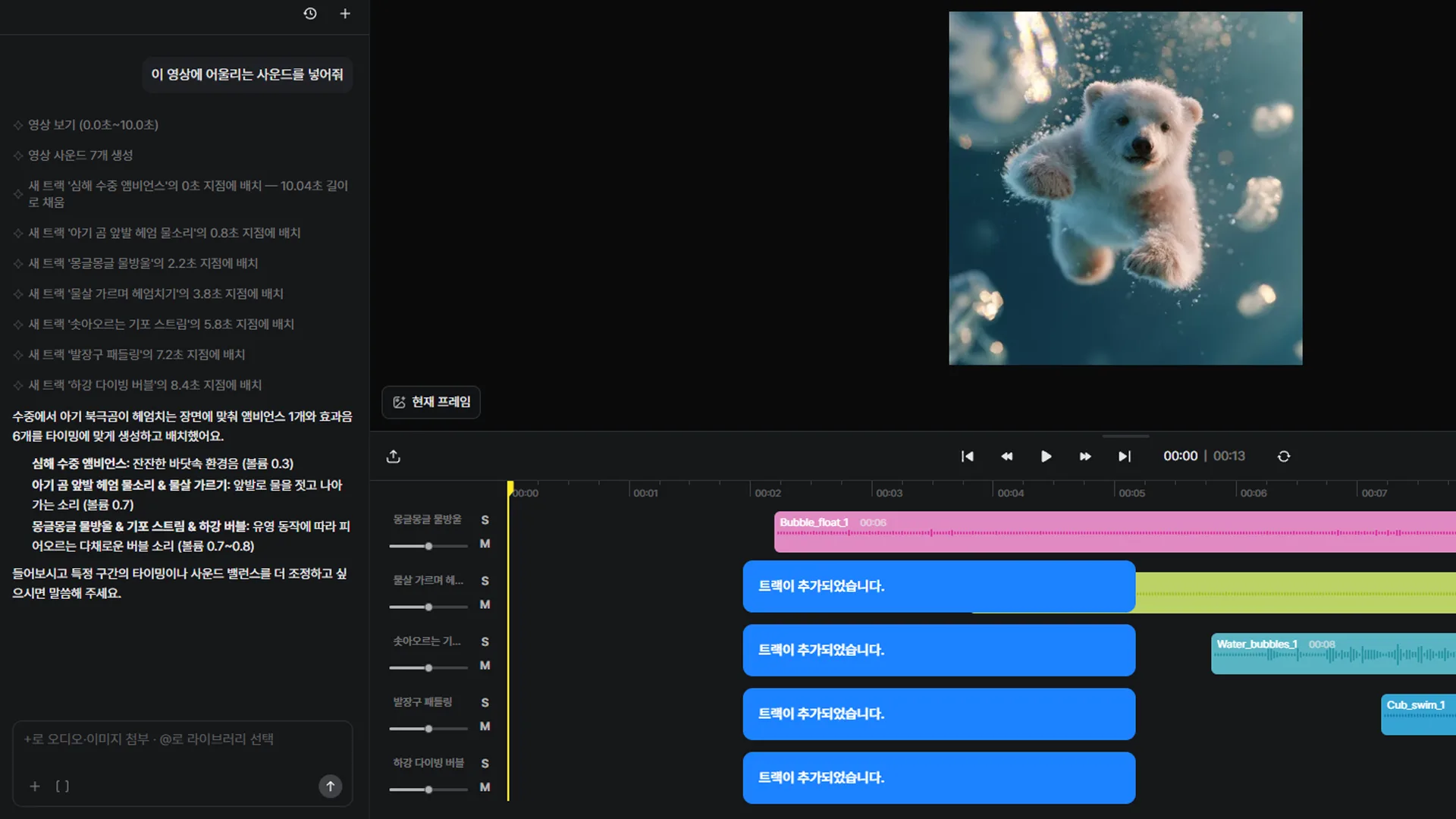1456x819 pixels.
Task: Click 현재 프레임 button
Action: click(x=431, y=402)
